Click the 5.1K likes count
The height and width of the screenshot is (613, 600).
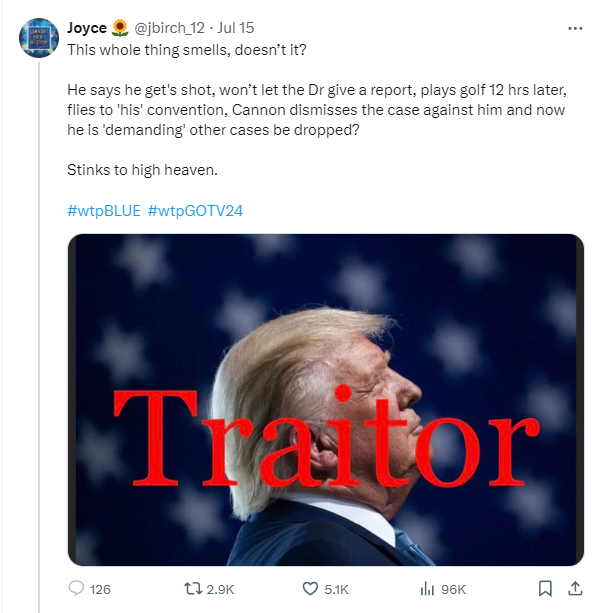point(336,589)
